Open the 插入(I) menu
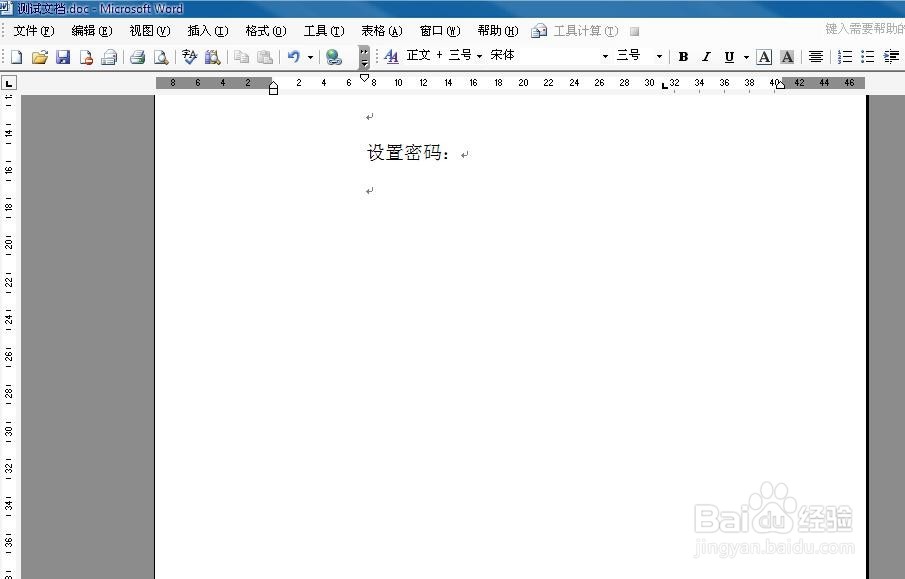The width and height of the screenshot is (905, 579). pos(208,31)
